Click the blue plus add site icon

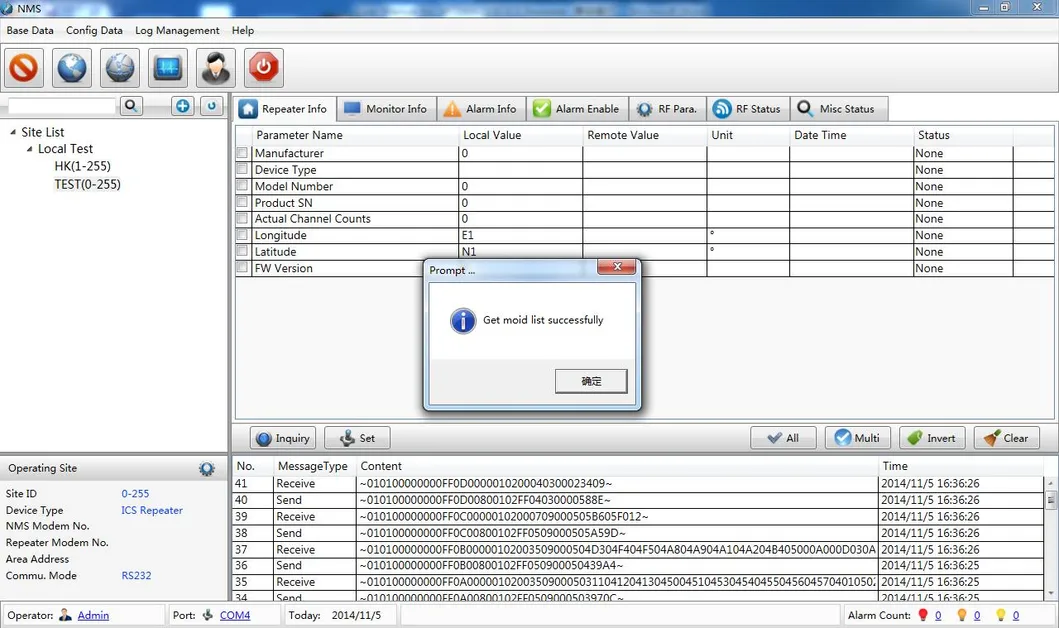pos(182,106)
